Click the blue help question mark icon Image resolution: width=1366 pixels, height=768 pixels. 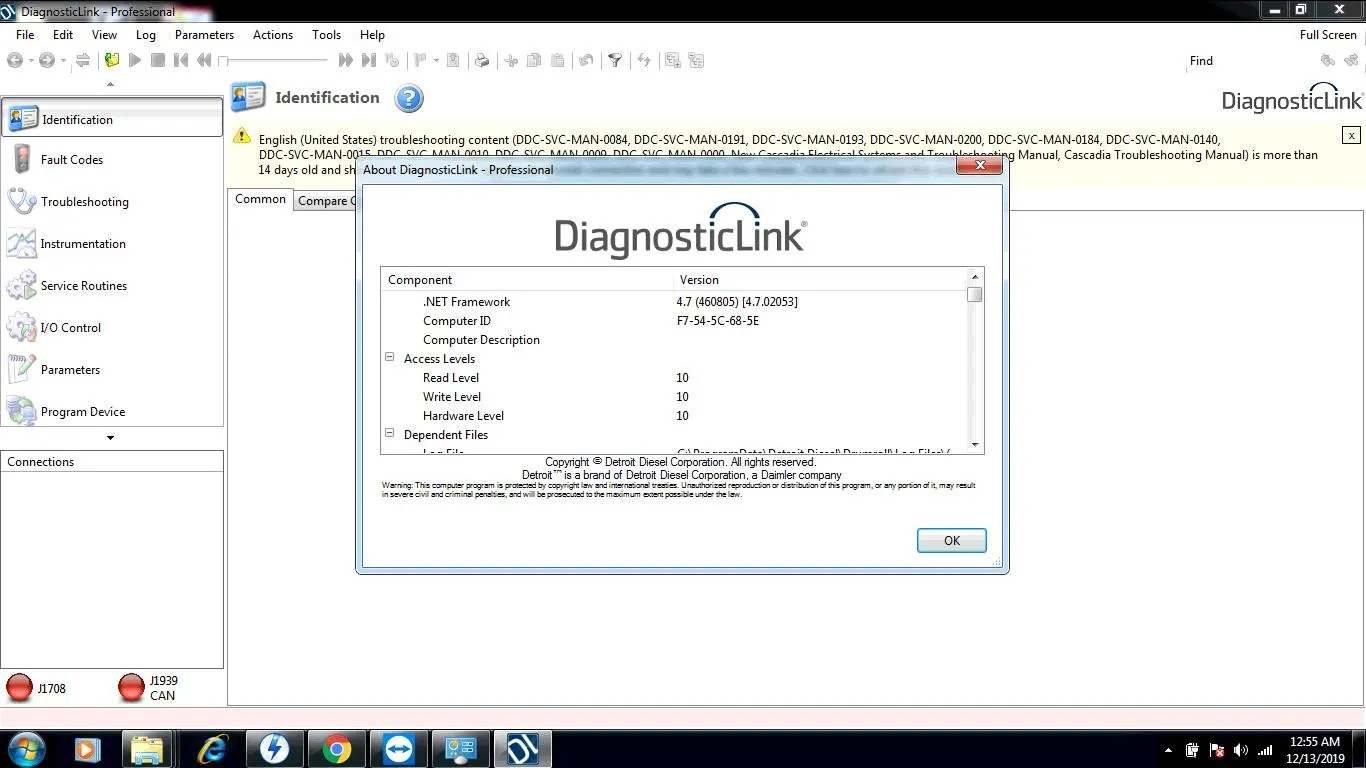[x=409, y=98]
